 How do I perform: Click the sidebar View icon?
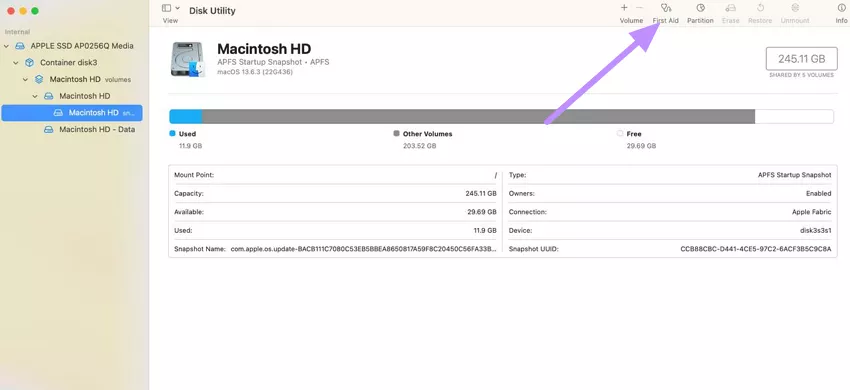click(x=166, y=8)
